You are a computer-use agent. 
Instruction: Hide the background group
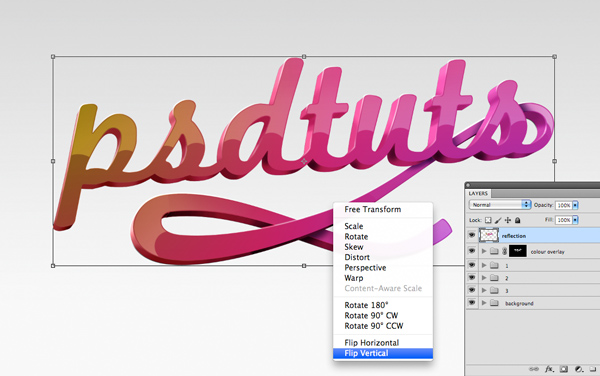[472, 303]
